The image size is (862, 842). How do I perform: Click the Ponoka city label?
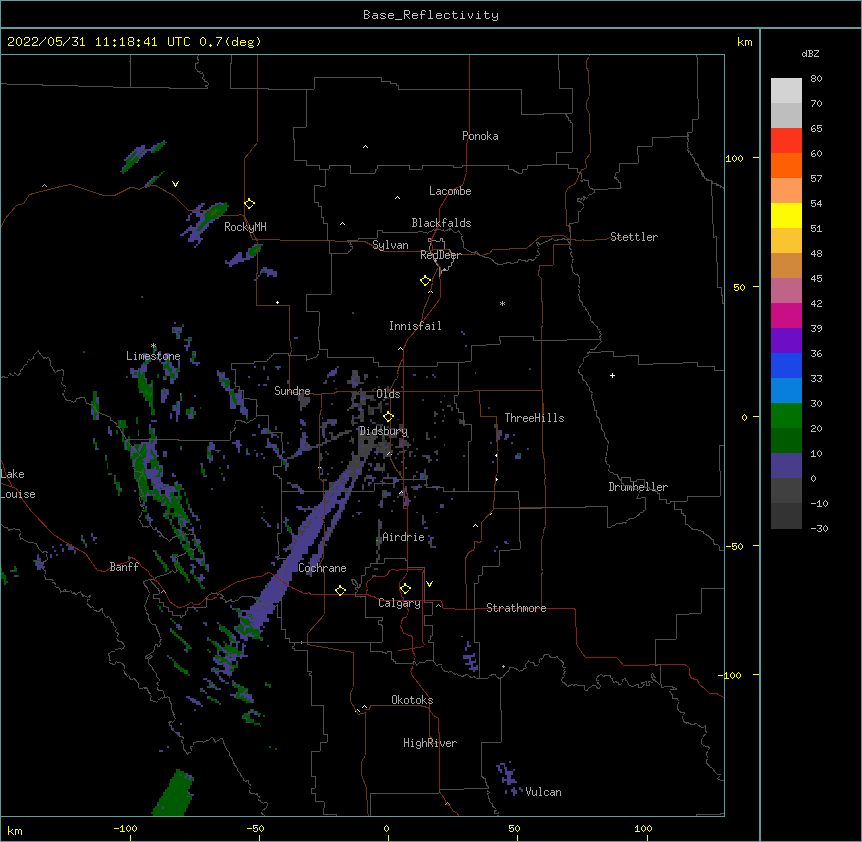480,136
